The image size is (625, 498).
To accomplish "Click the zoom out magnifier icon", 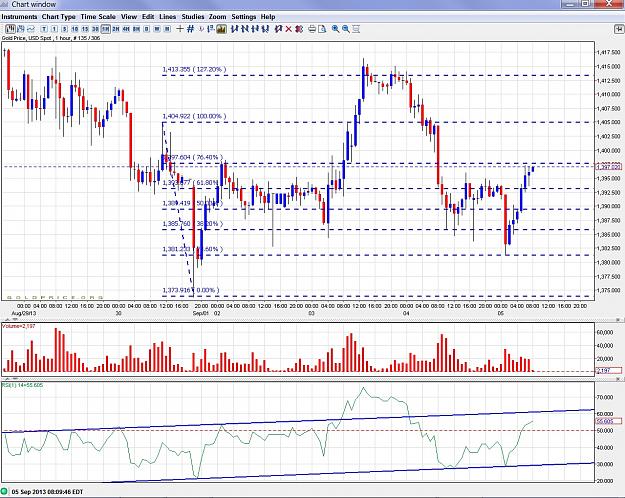I will (346, 29).
